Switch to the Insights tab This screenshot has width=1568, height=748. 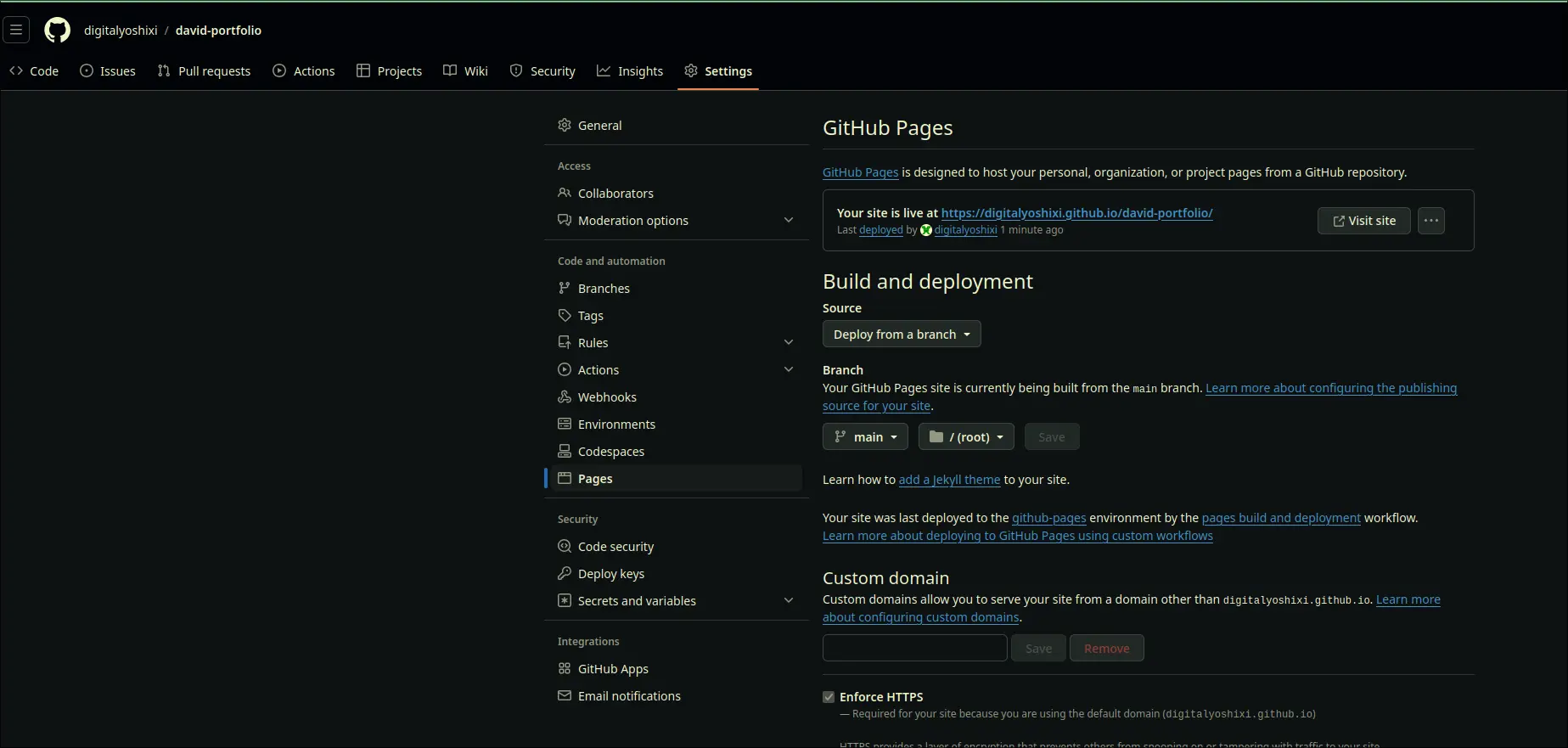630,71
